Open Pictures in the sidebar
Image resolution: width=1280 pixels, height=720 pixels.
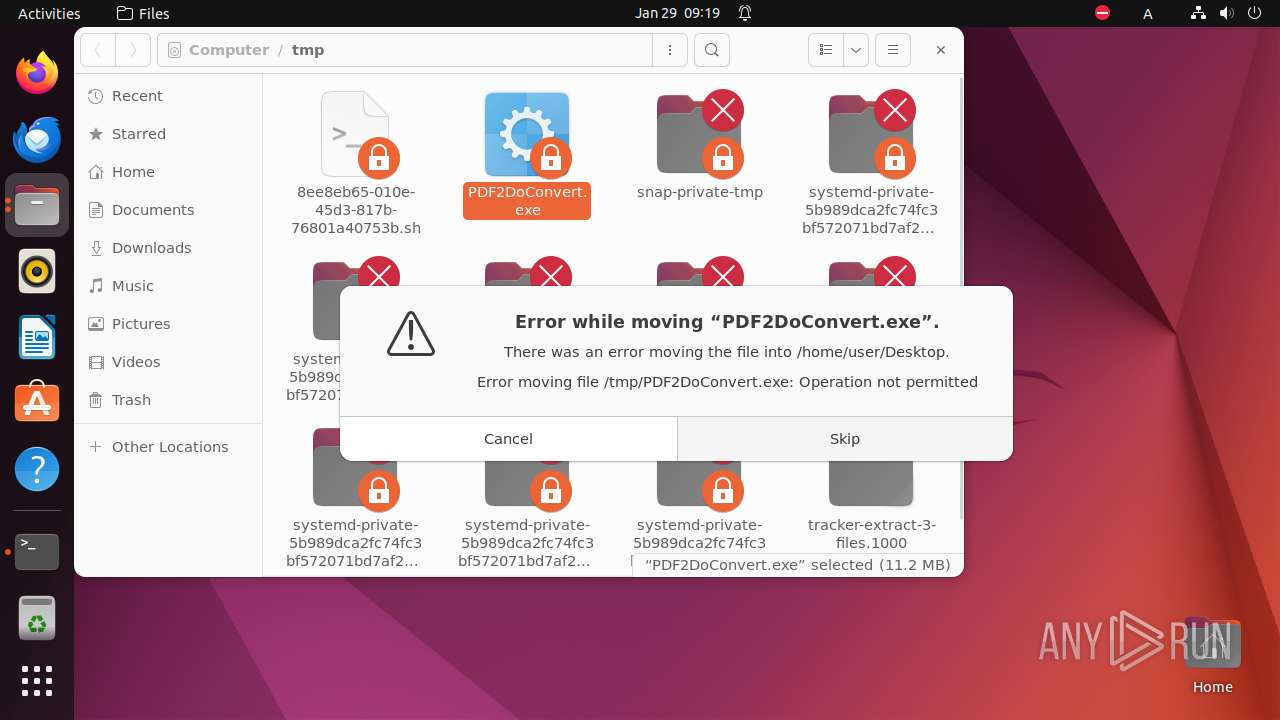pyautogui.click(x=168, y=324)
